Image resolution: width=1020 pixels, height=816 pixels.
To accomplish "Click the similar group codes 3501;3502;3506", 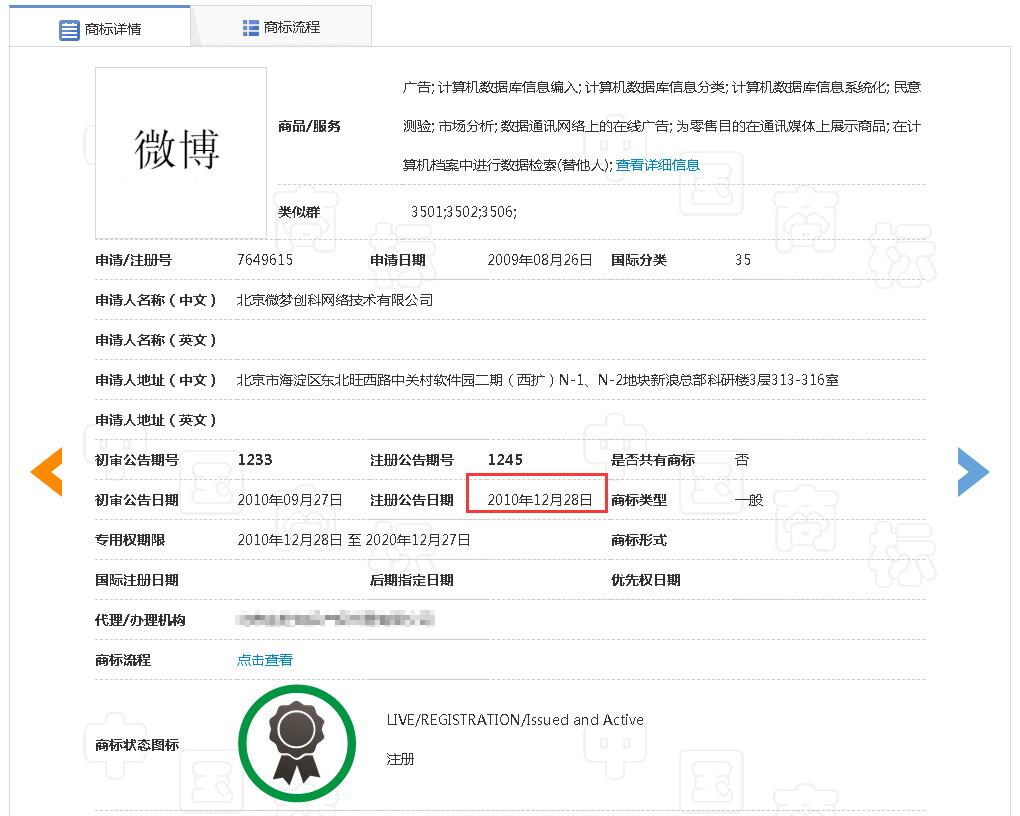I will 464,212.
